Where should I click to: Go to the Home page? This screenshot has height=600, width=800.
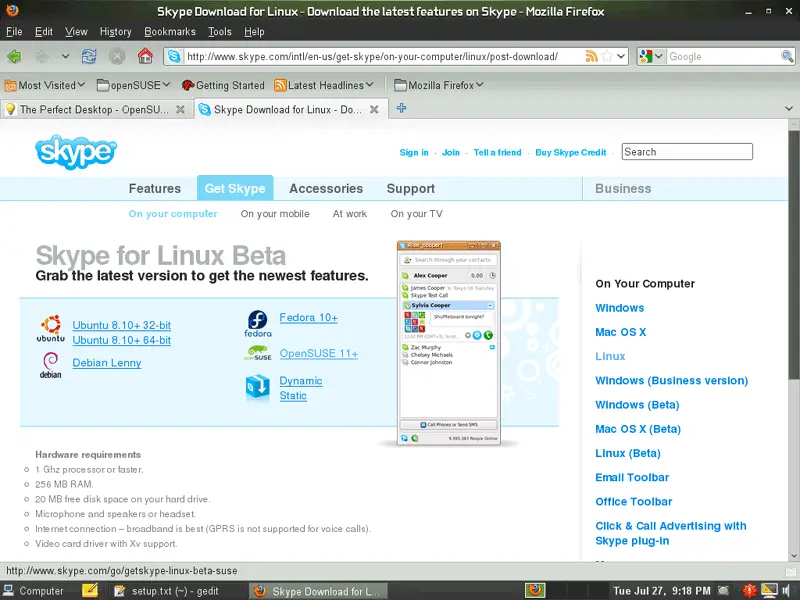[145, 56]
